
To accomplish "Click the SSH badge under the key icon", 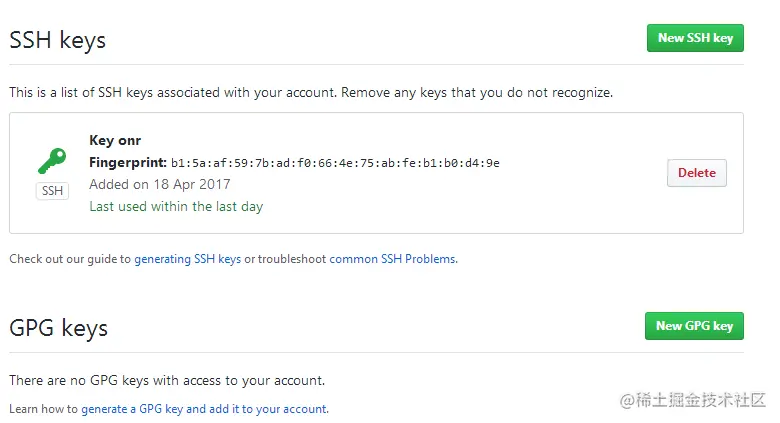I will 52,191.
